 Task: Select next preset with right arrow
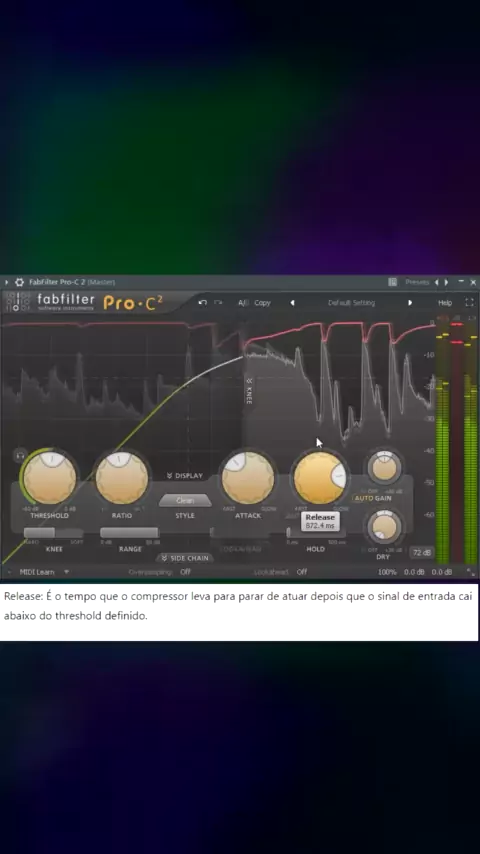[410, 303]
